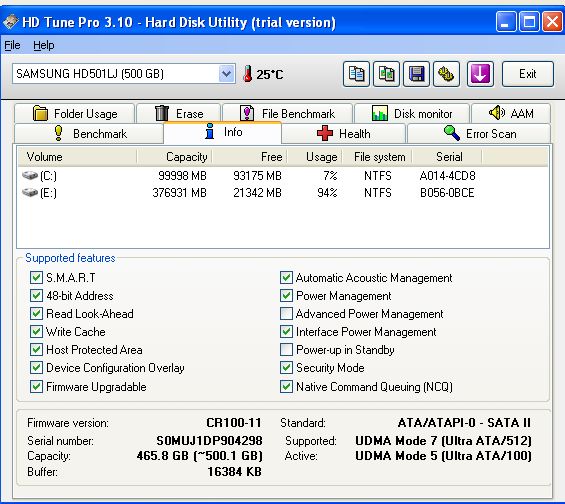
Task: Open the options gear-and-wrench icon
Action: 446,74
